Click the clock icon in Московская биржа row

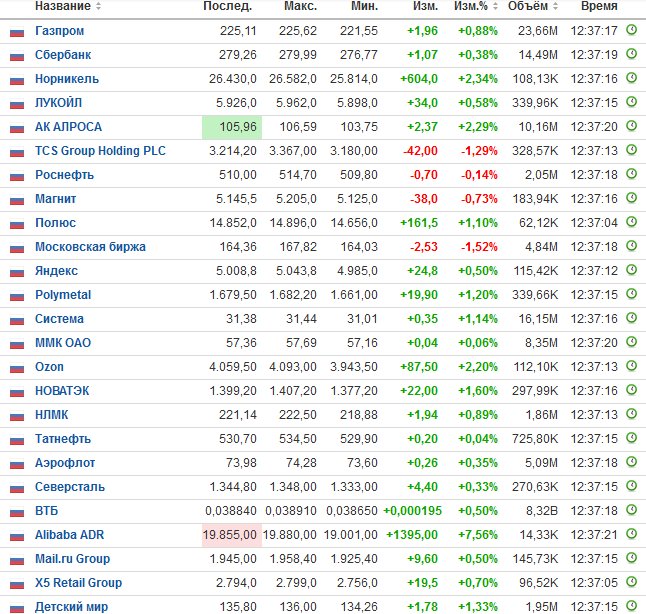pos(631,246)
